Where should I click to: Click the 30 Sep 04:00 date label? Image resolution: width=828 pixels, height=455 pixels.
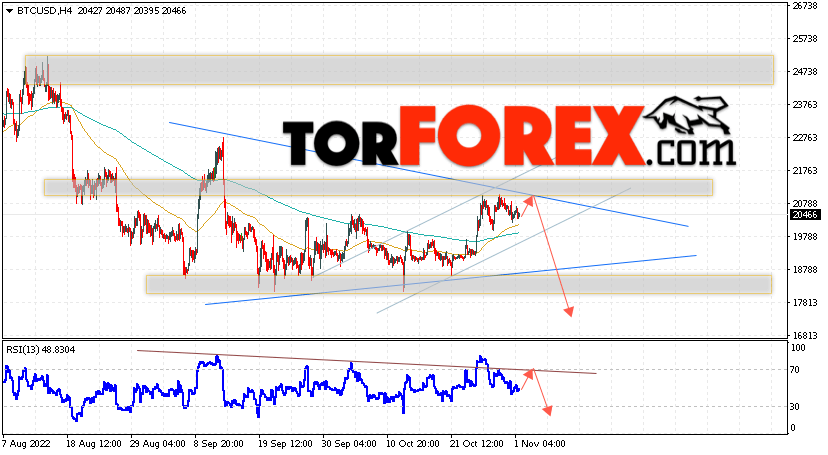349,443
